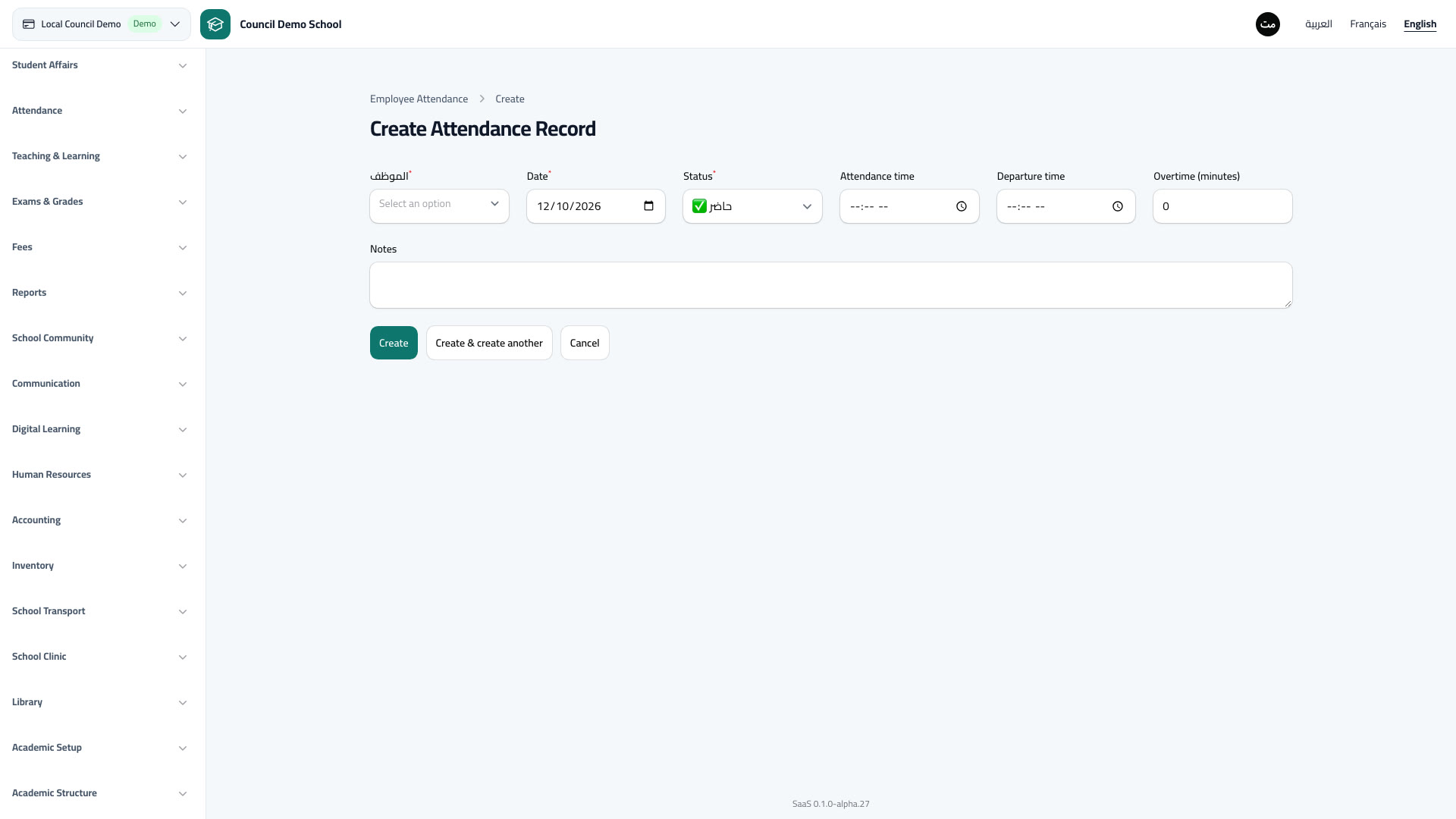Click the breadcrumb separator chevron
The image size is (1456, 819).
tap(482, 99)
